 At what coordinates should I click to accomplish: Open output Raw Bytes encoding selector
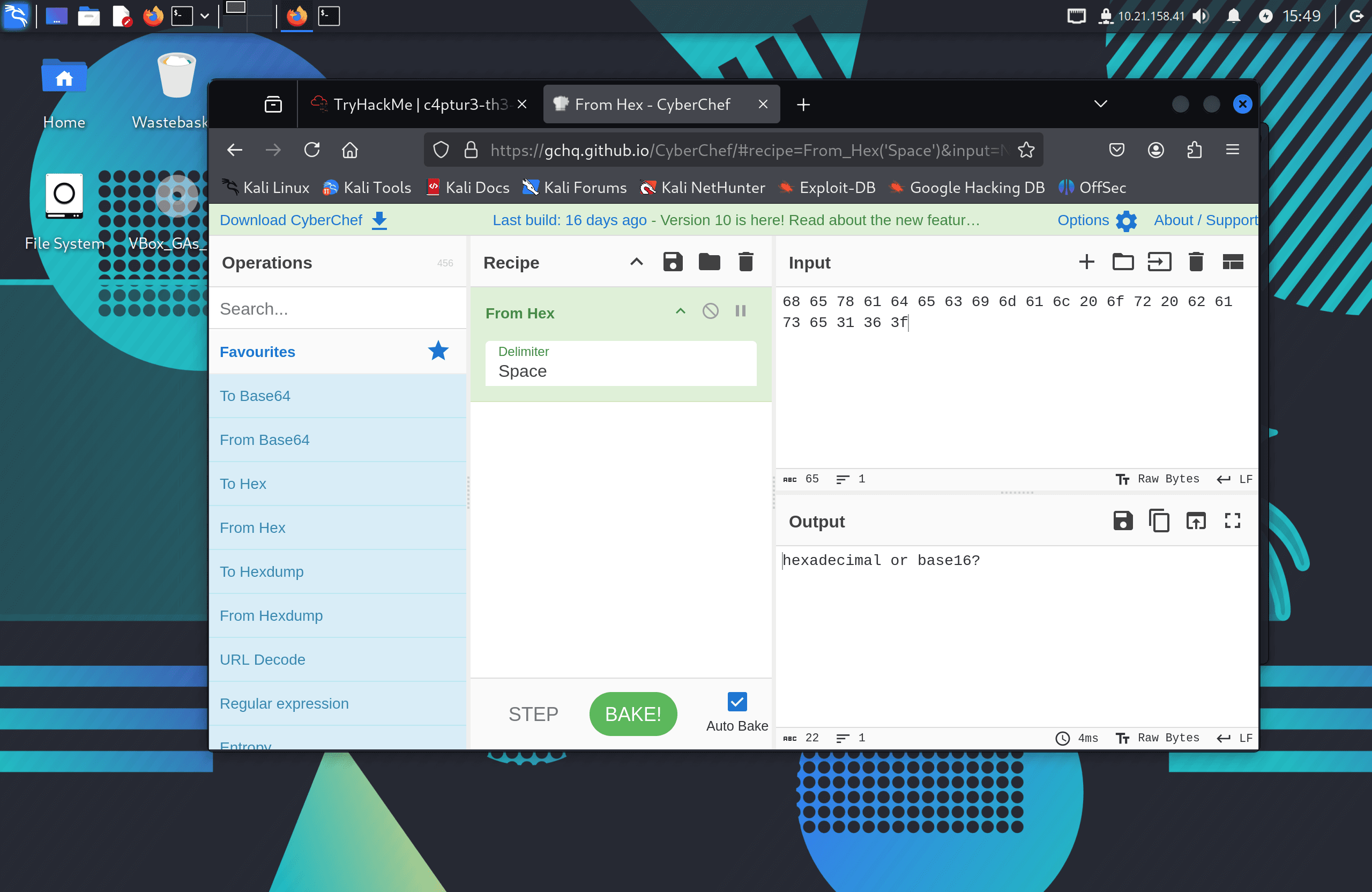click(x=1158, y=738)
